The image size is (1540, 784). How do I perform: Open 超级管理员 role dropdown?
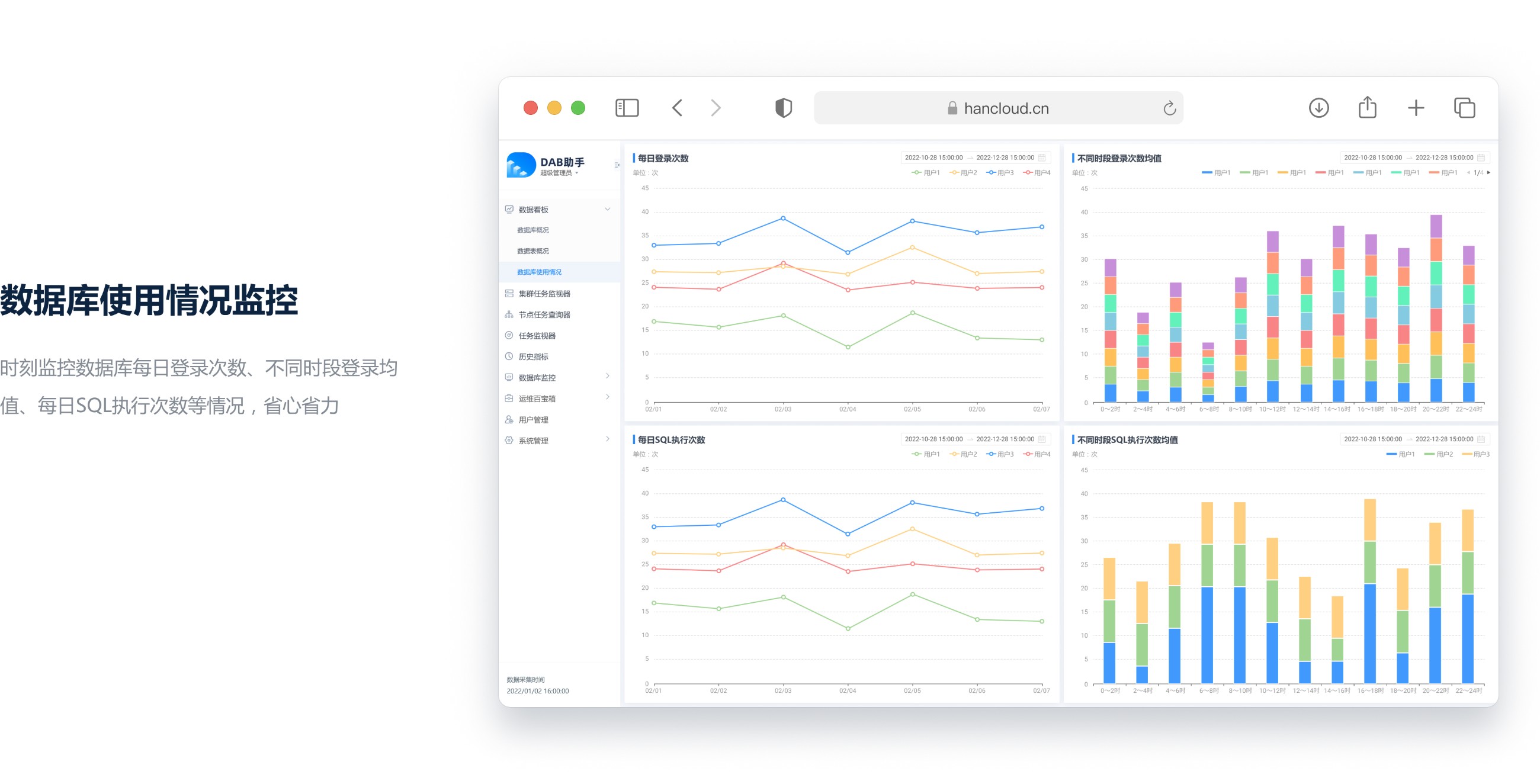coord(559,173)
